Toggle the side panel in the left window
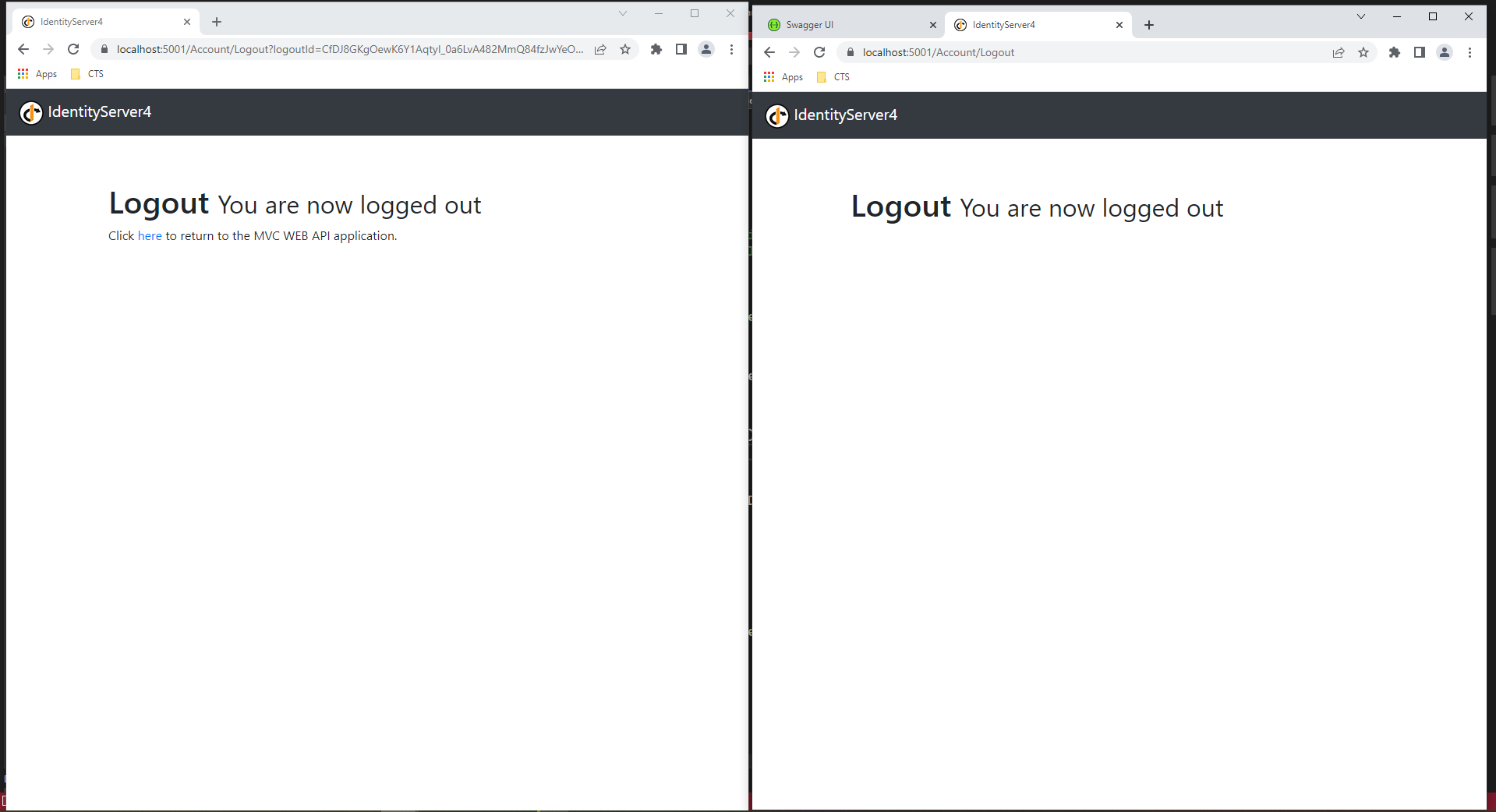 point(681,49)
